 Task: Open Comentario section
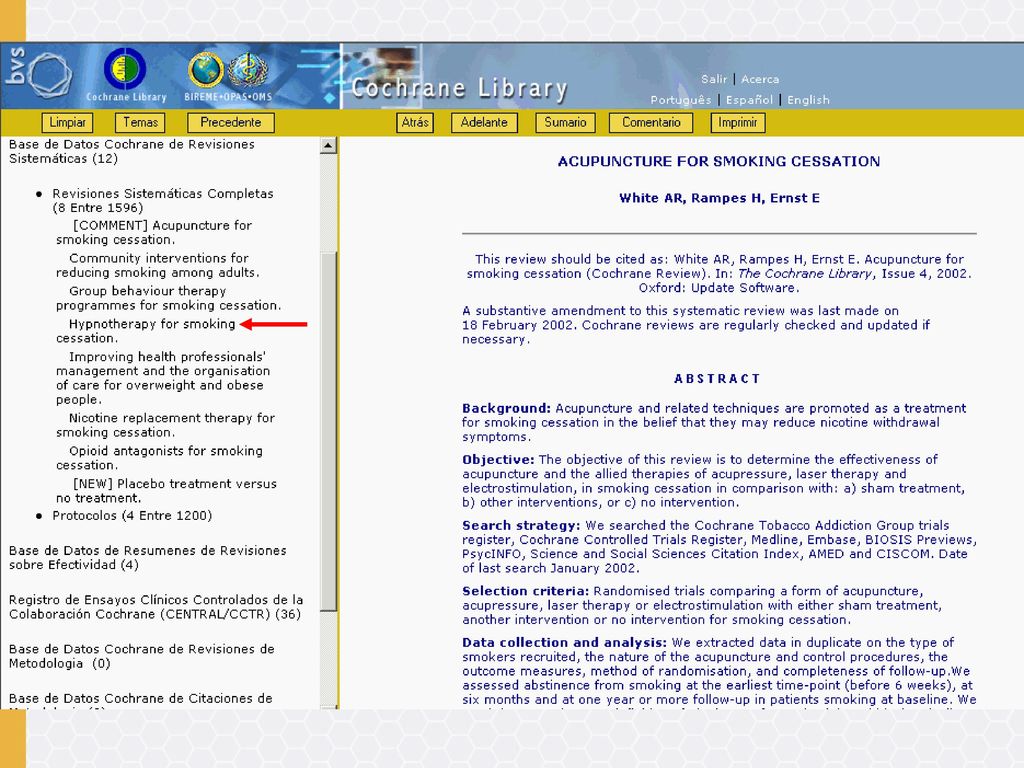[x=650, y=122]
